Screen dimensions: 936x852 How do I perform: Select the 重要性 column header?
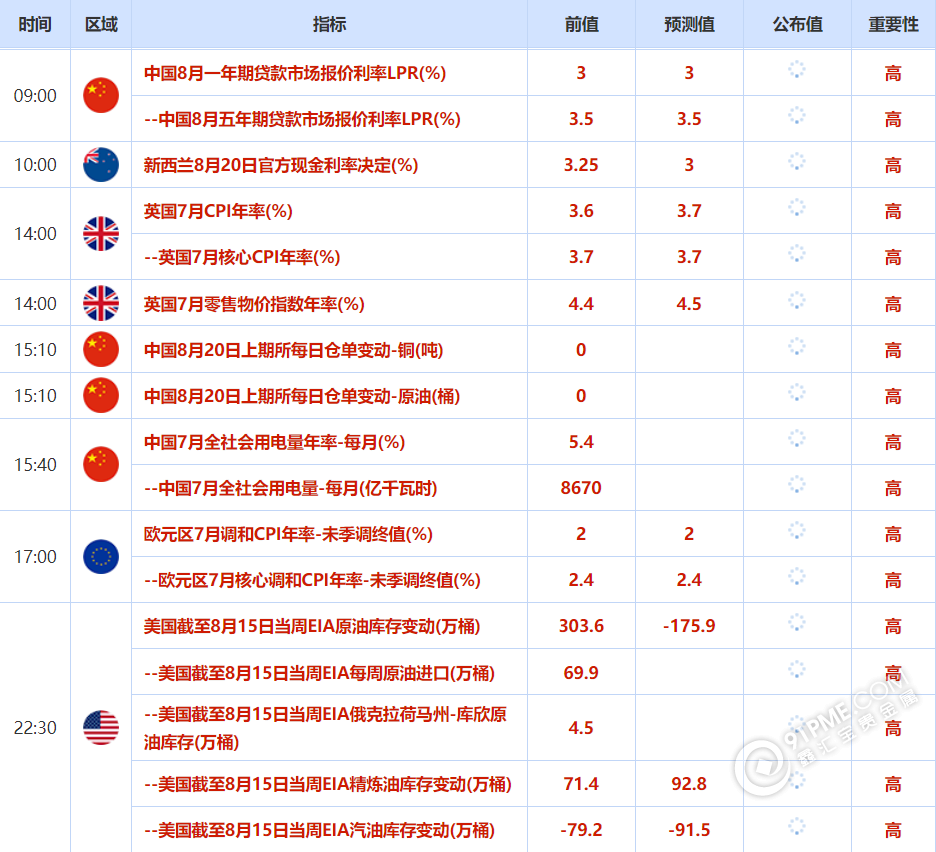pyautogui.click(x=893, y=24)
